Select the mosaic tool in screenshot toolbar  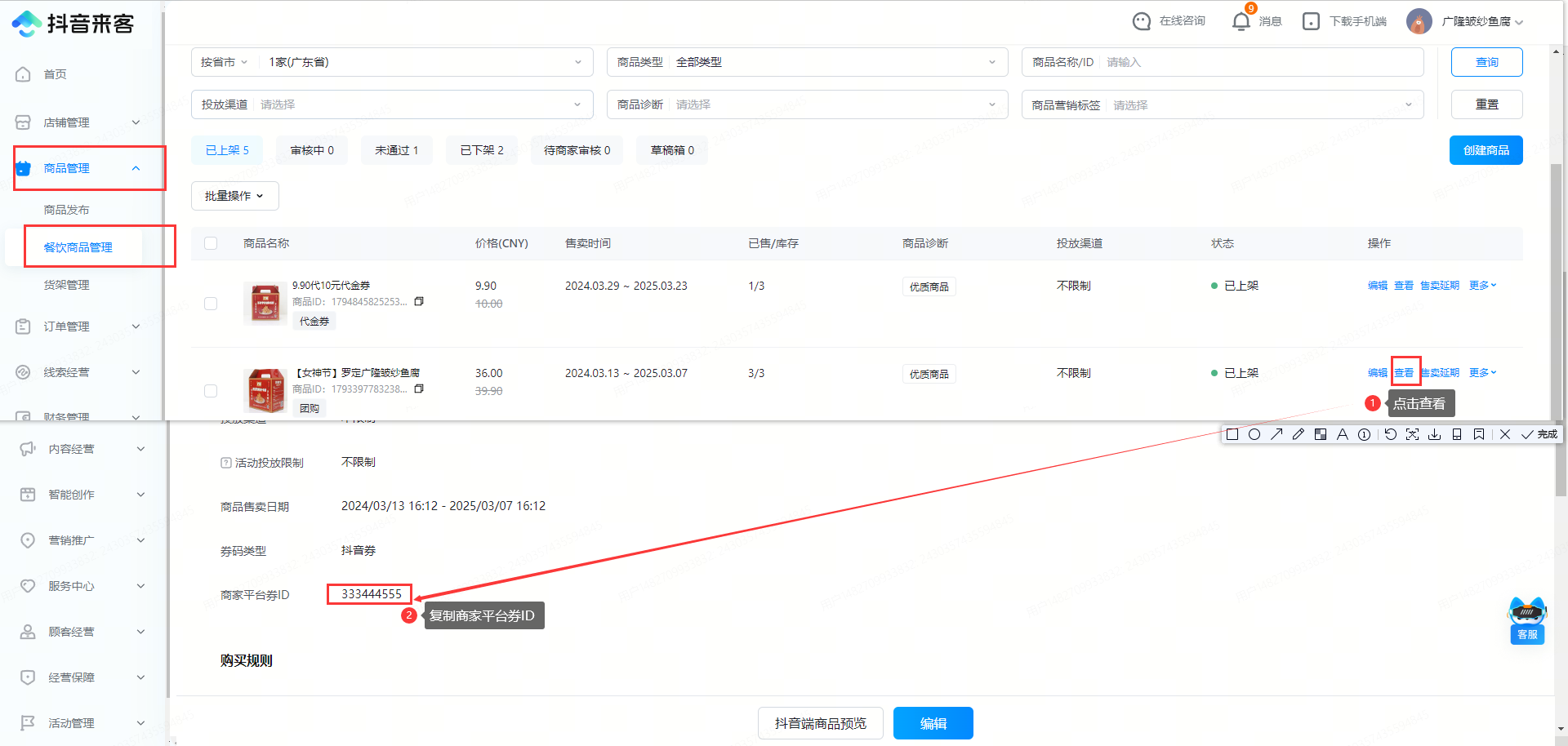click(1321, 434)
